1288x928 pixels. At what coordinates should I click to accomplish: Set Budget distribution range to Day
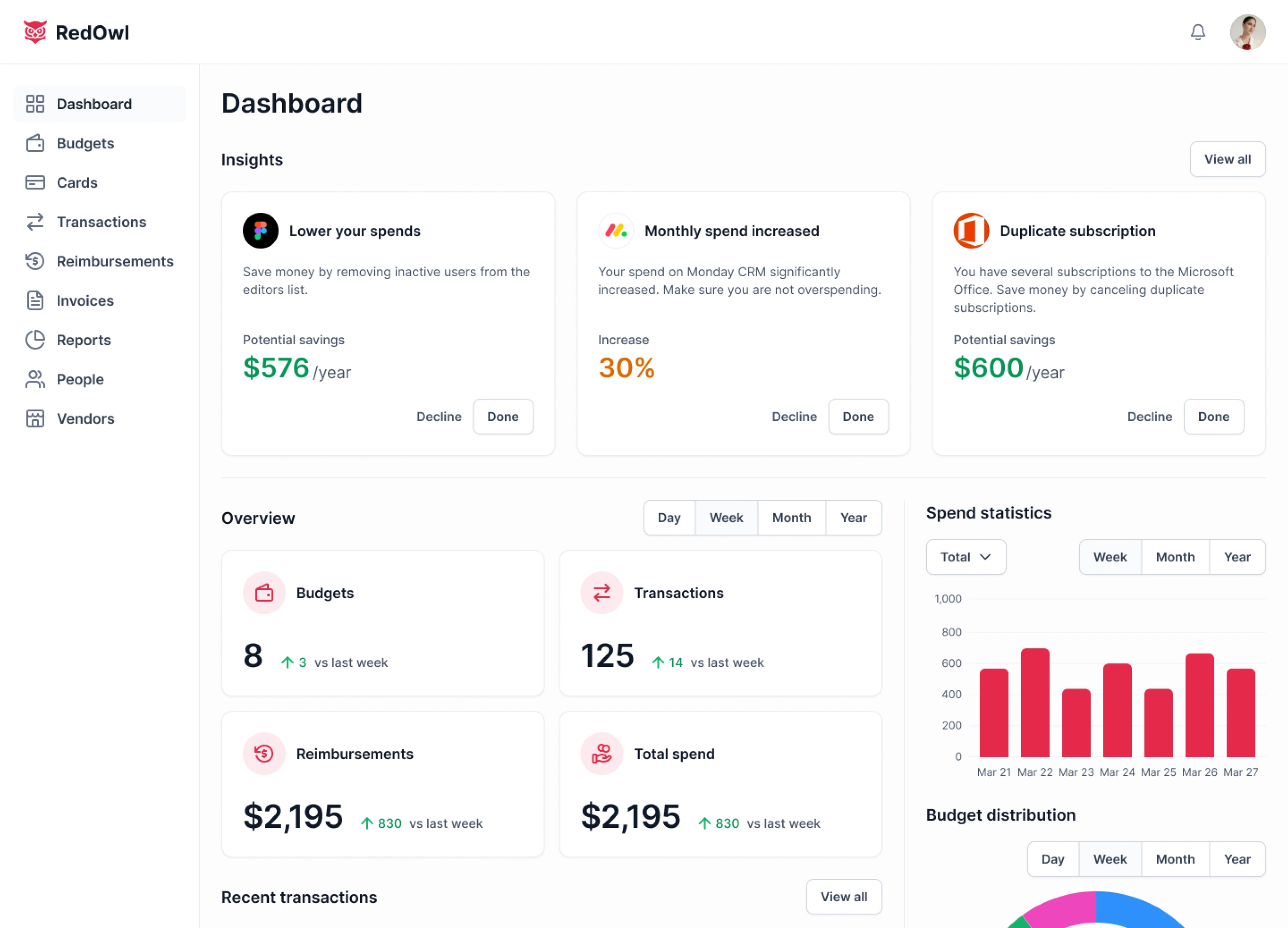(x=1052, y=859)
